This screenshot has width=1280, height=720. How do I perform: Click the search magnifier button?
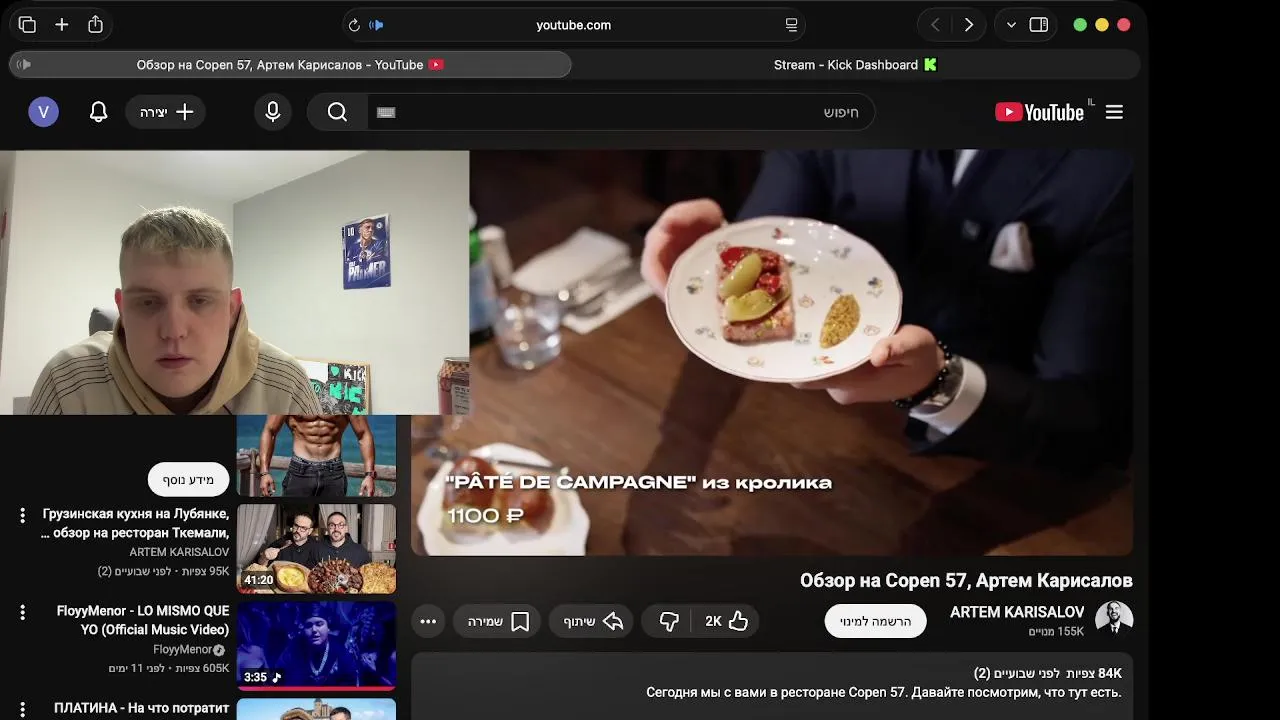337,112
